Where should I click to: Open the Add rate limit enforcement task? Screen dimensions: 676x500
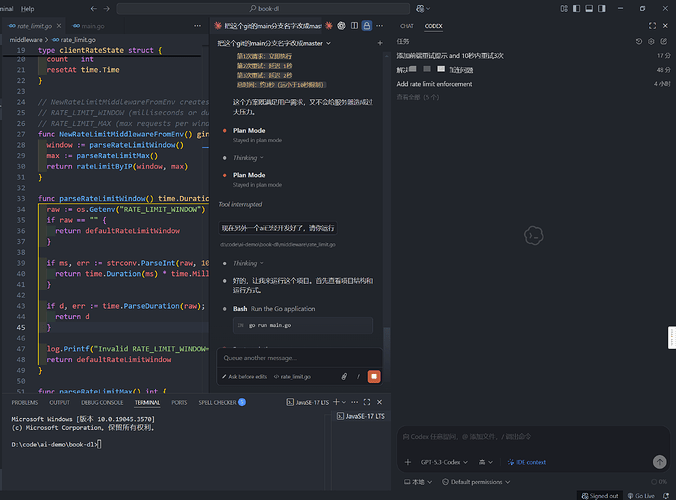click(x=533, y=84)
